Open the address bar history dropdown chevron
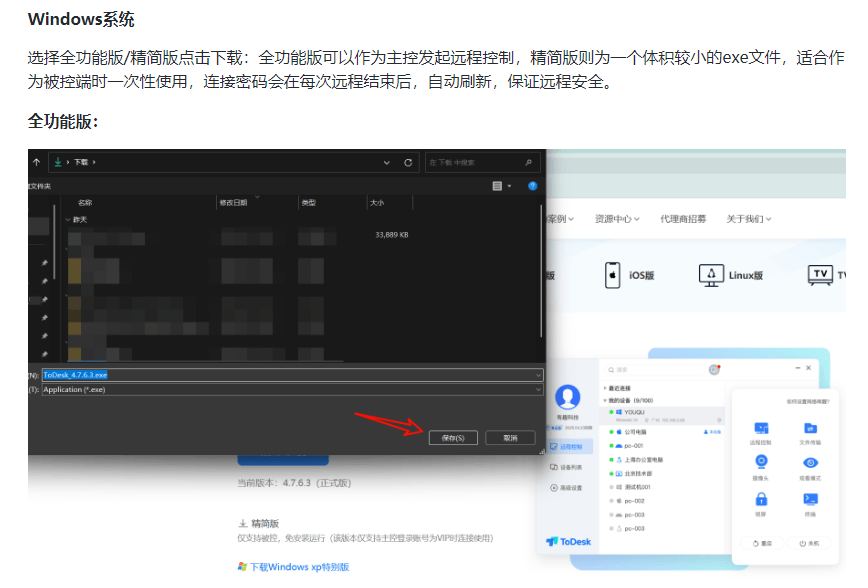The width and height of the screenshot is (868, 588). coord(386,163)
